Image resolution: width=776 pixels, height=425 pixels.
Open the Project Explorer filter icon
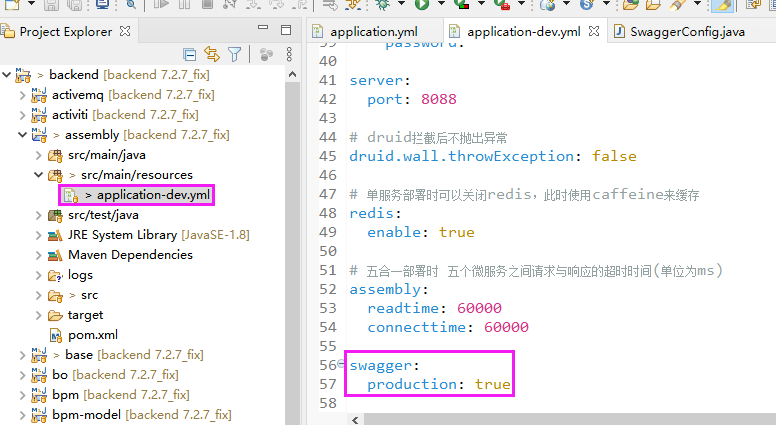point(234,54)
